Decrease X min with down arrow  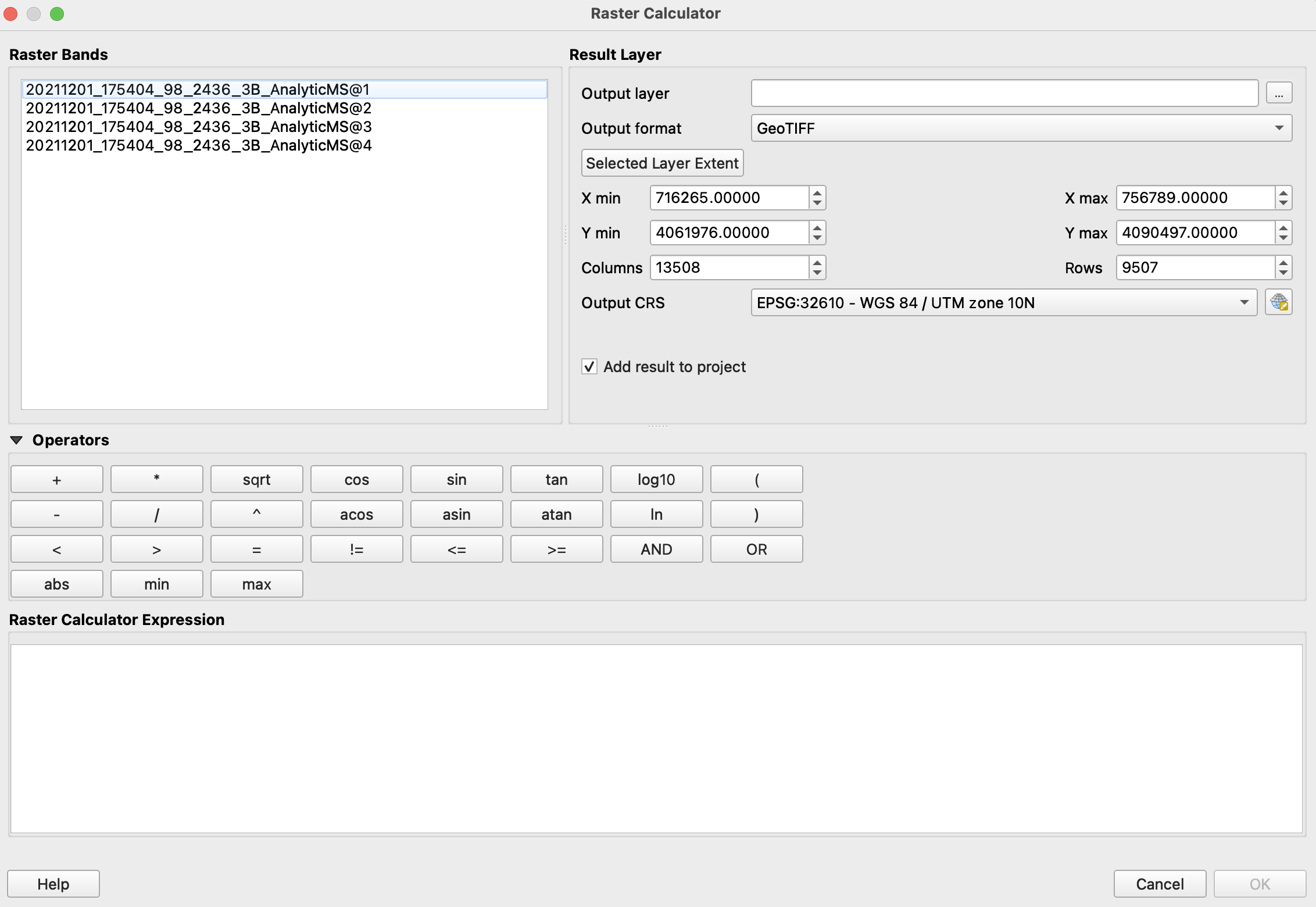point(817,203)
